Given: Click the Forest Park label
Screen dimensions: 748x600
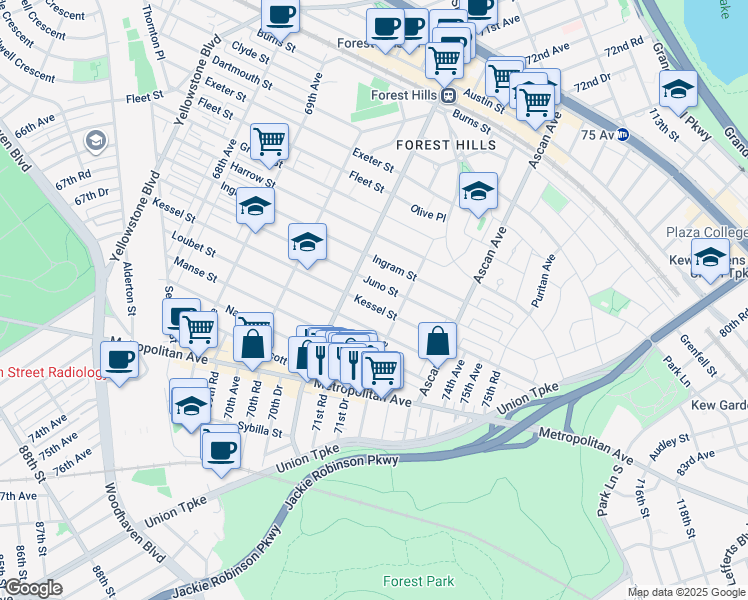Looking at the screenshot, I should click(x=419, y=581).
